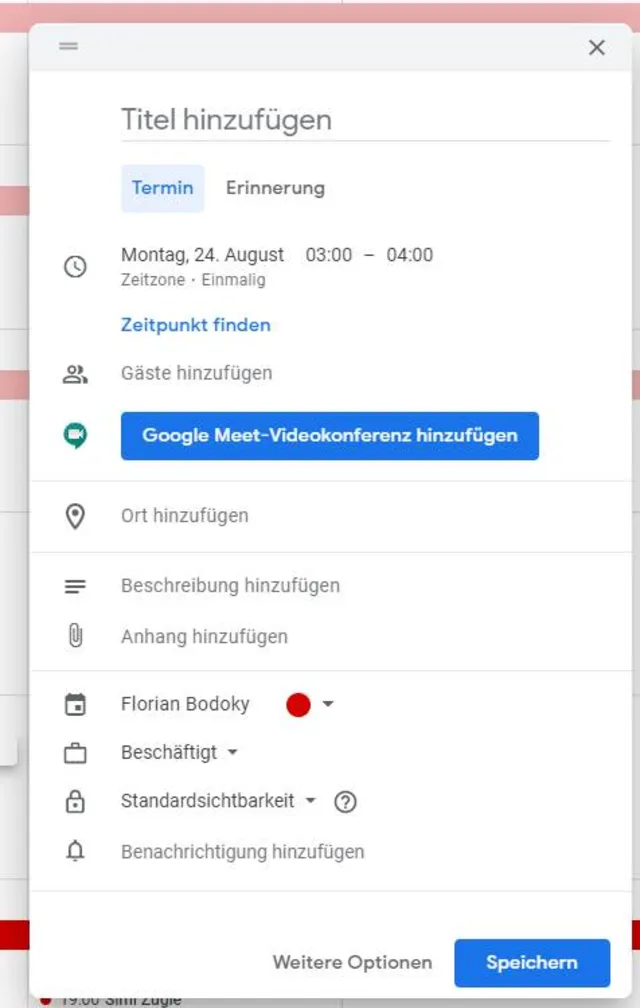Add a Google Meet video conference

click(x=330, y=436)
